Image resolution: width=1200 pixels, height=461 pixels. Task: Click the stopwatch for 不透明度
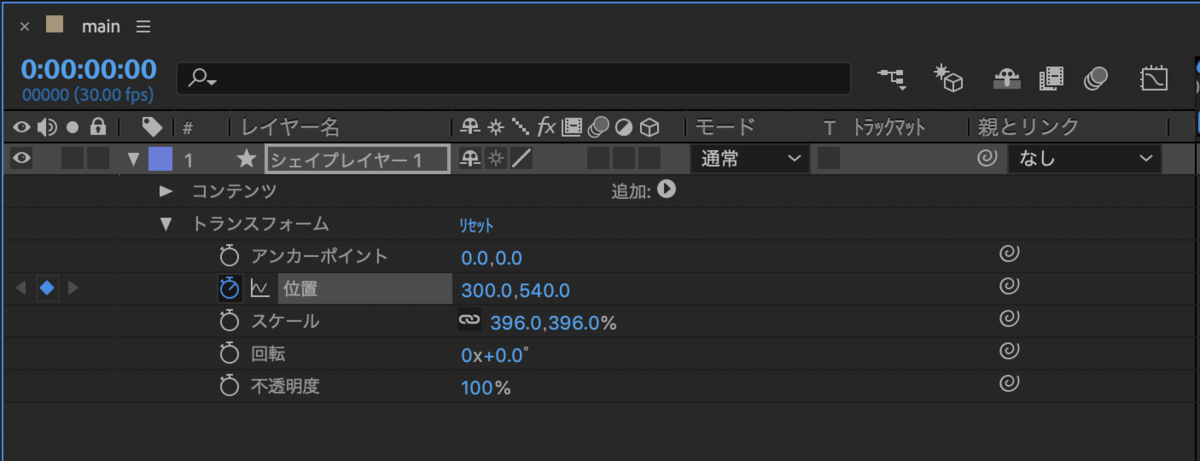tap(230, 386)
